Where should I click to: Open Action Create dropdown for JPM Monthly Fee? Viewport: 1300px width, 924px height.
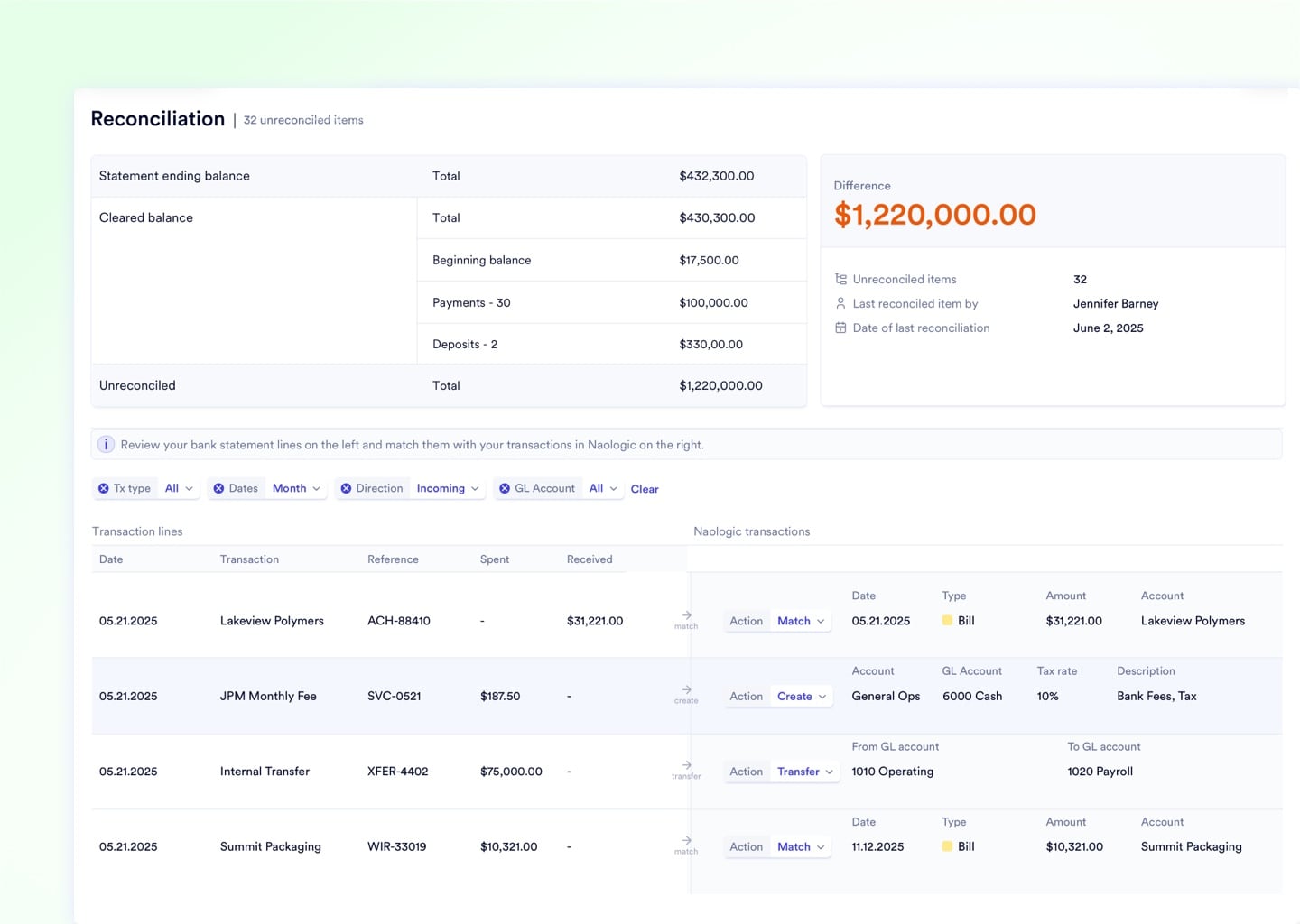point(802,697)
